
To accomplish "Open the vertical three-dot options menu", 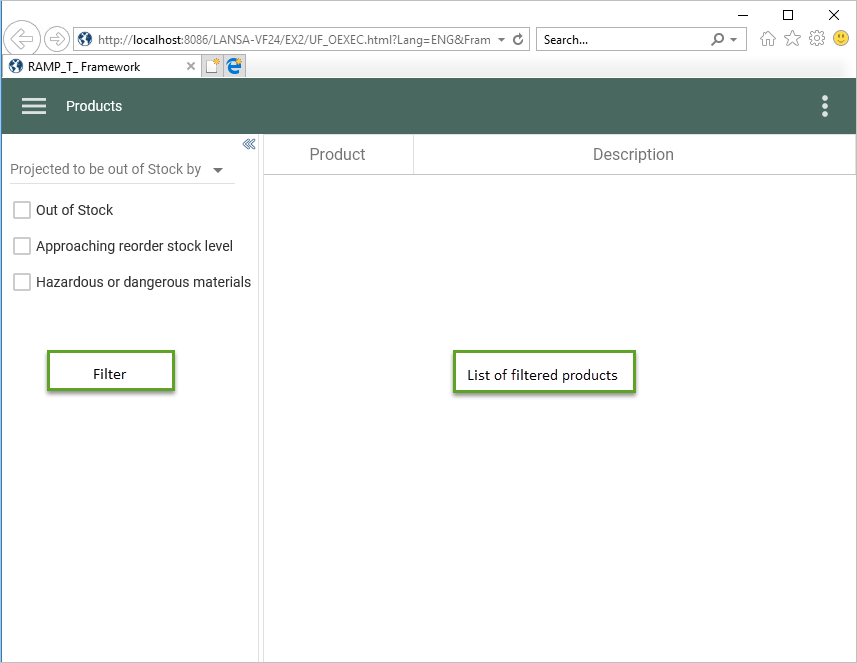I will pos(825,106).
